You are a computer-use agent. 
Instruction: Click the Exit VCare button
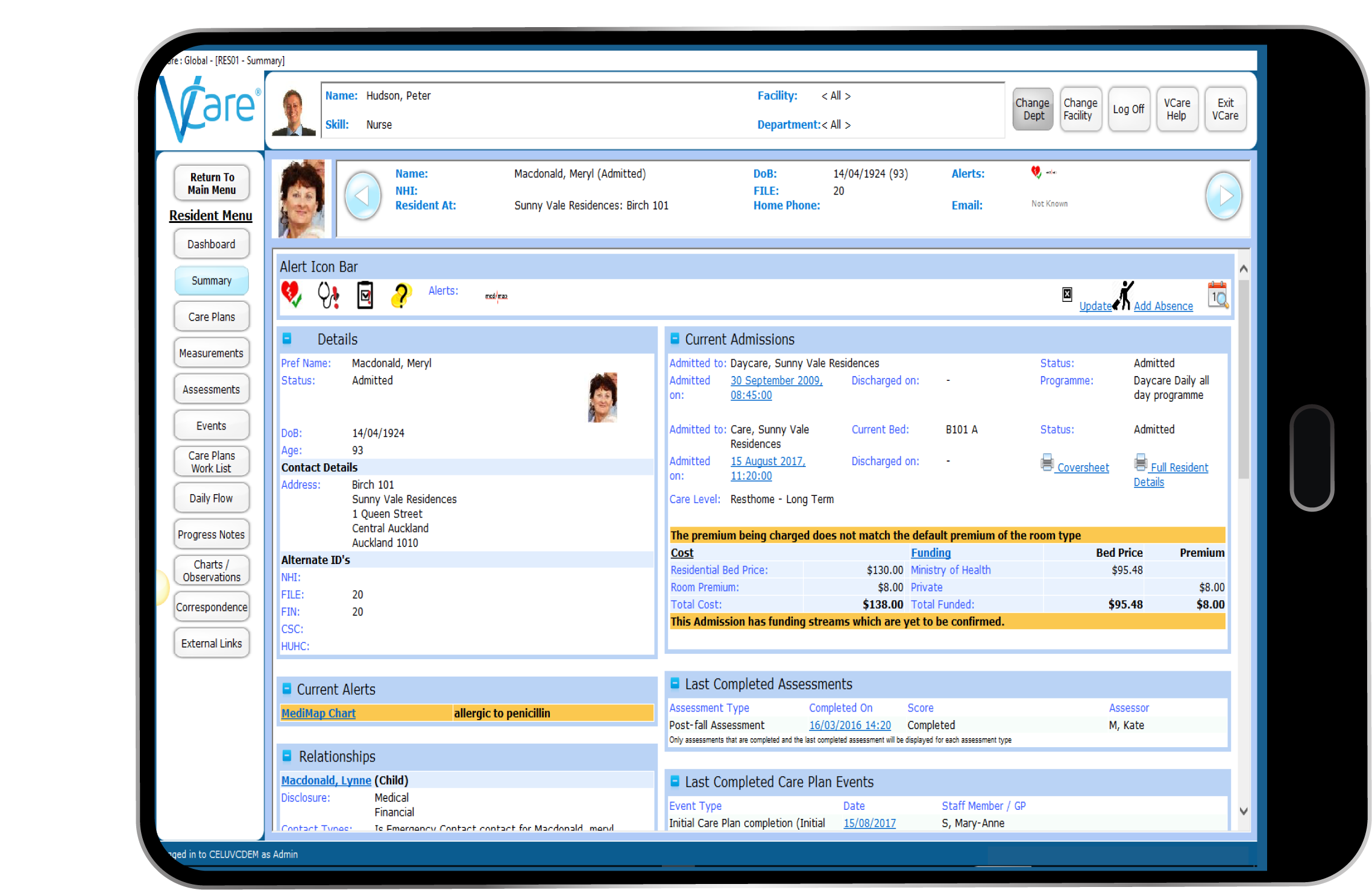[x=1225, y=109]
